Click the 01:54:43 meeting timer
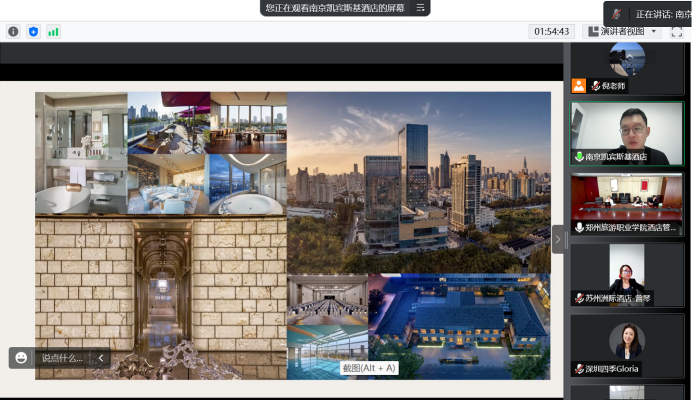The height and width of the screenshot is (400, 692). point(552,31)
